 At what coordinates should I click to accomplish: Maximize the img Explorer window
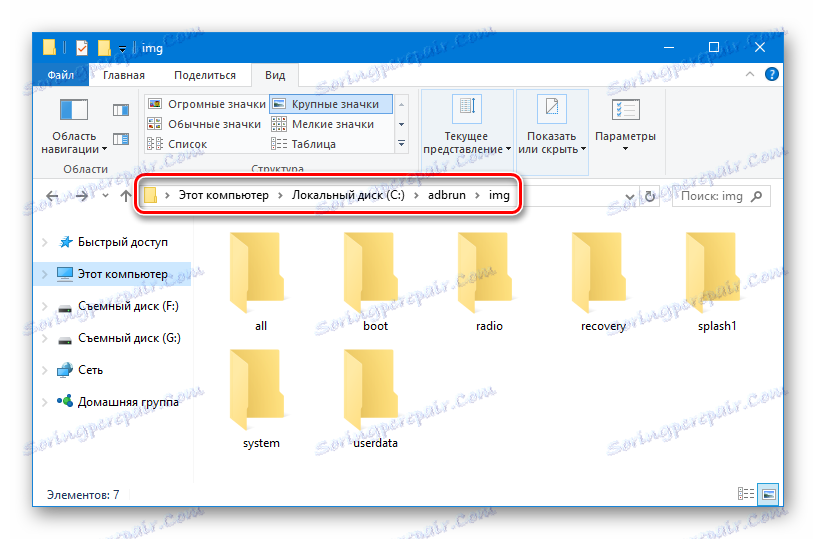point(714,48)
